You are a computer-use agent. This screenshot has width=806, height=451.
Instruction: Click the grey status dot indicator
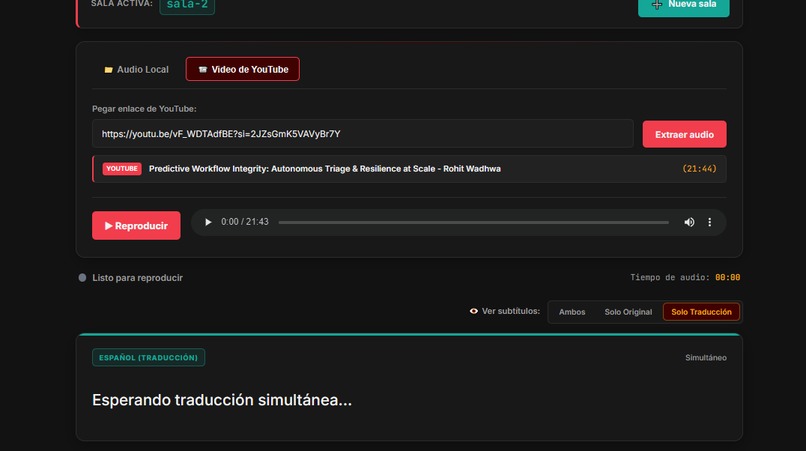[82, 278]
